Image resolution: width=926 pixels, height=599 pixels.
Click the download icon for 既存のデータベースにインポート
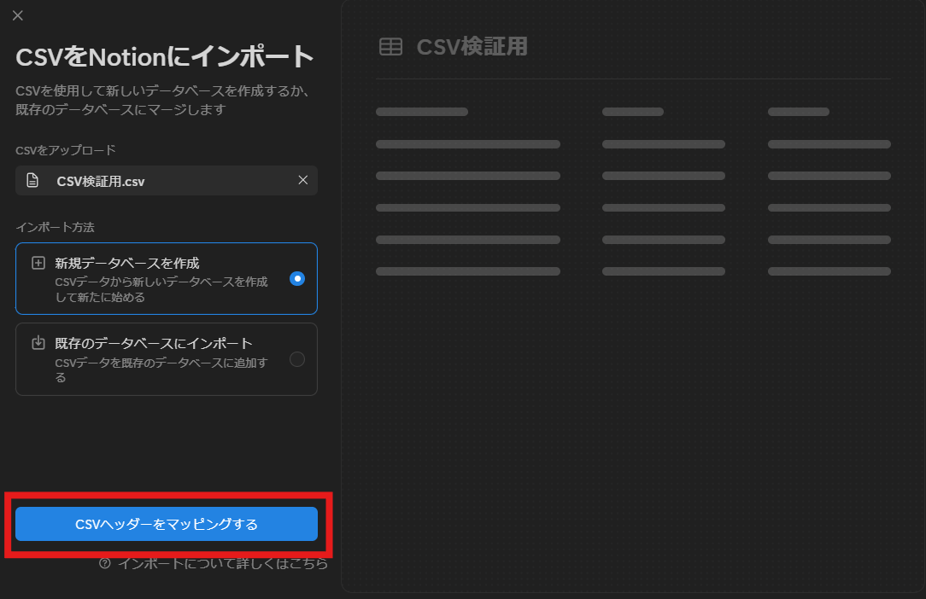(x=38, y=343)
